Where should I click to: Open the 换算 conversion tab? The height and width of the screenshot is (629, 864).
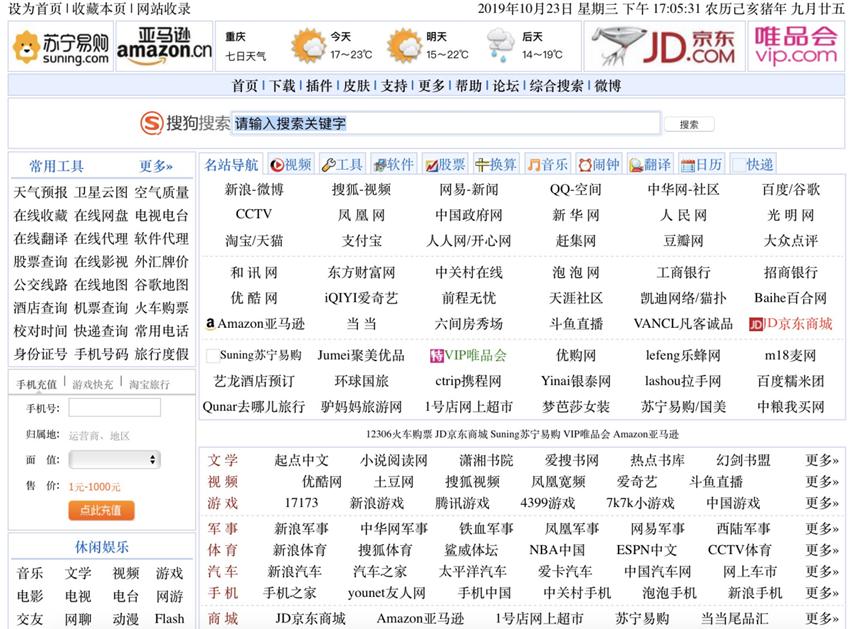coord(496,164)
